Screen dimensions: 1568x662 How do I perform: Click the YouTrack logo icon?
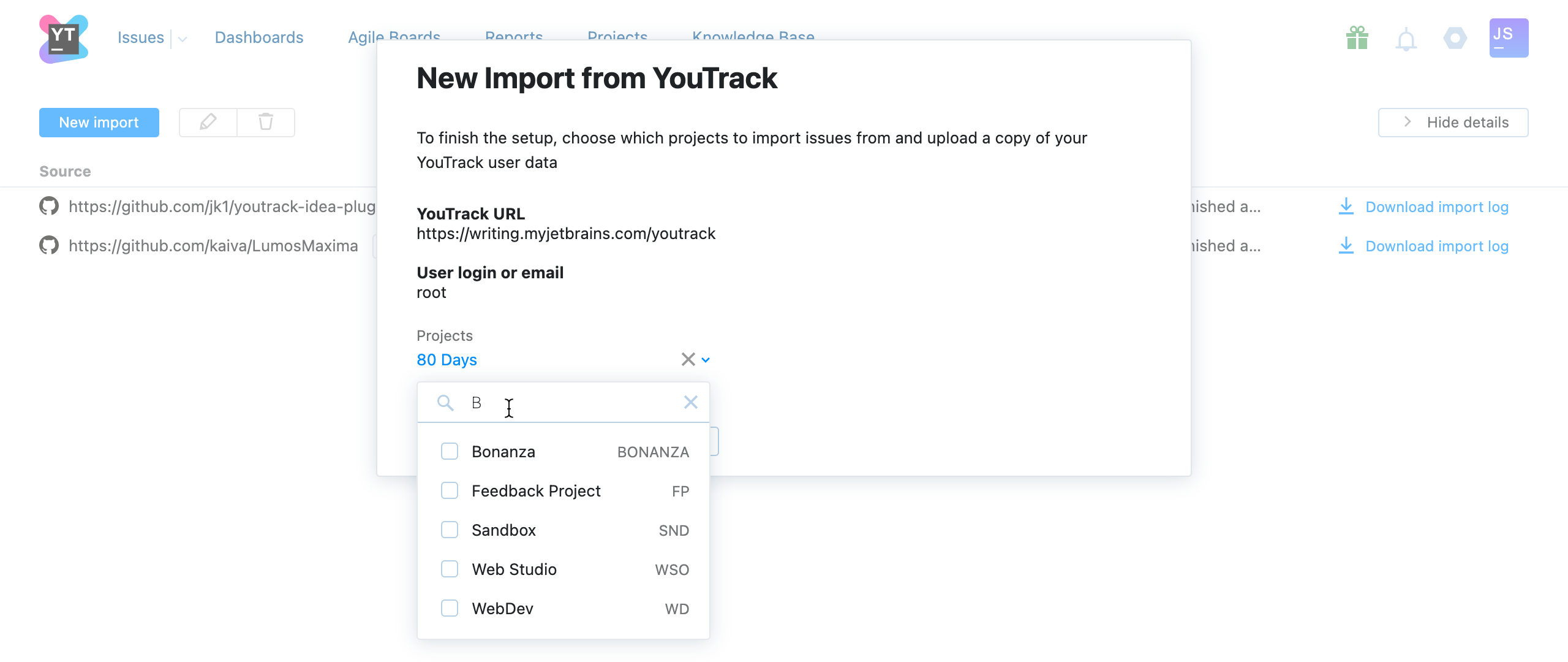64,39
